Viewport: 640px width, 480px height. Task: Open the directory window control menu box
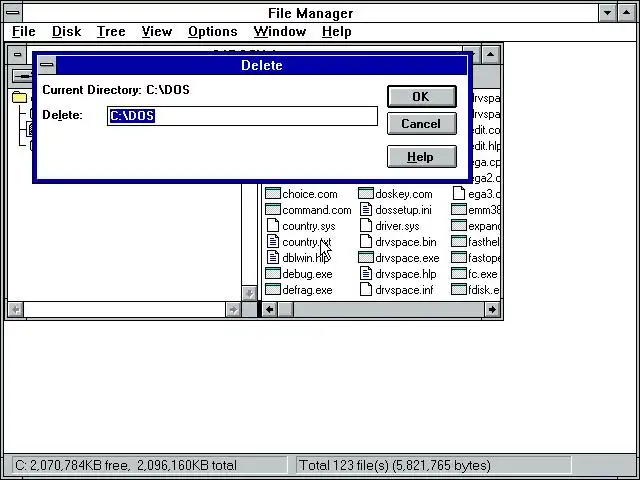click(x=17, y=55)
